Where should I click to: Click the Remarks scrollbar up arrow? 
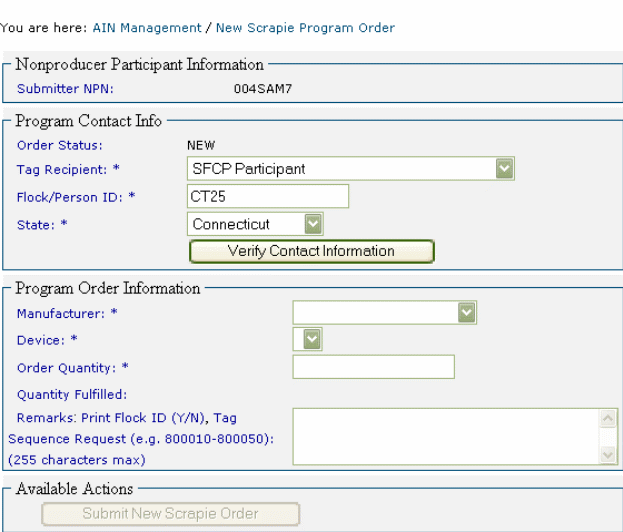coord(608,417)
